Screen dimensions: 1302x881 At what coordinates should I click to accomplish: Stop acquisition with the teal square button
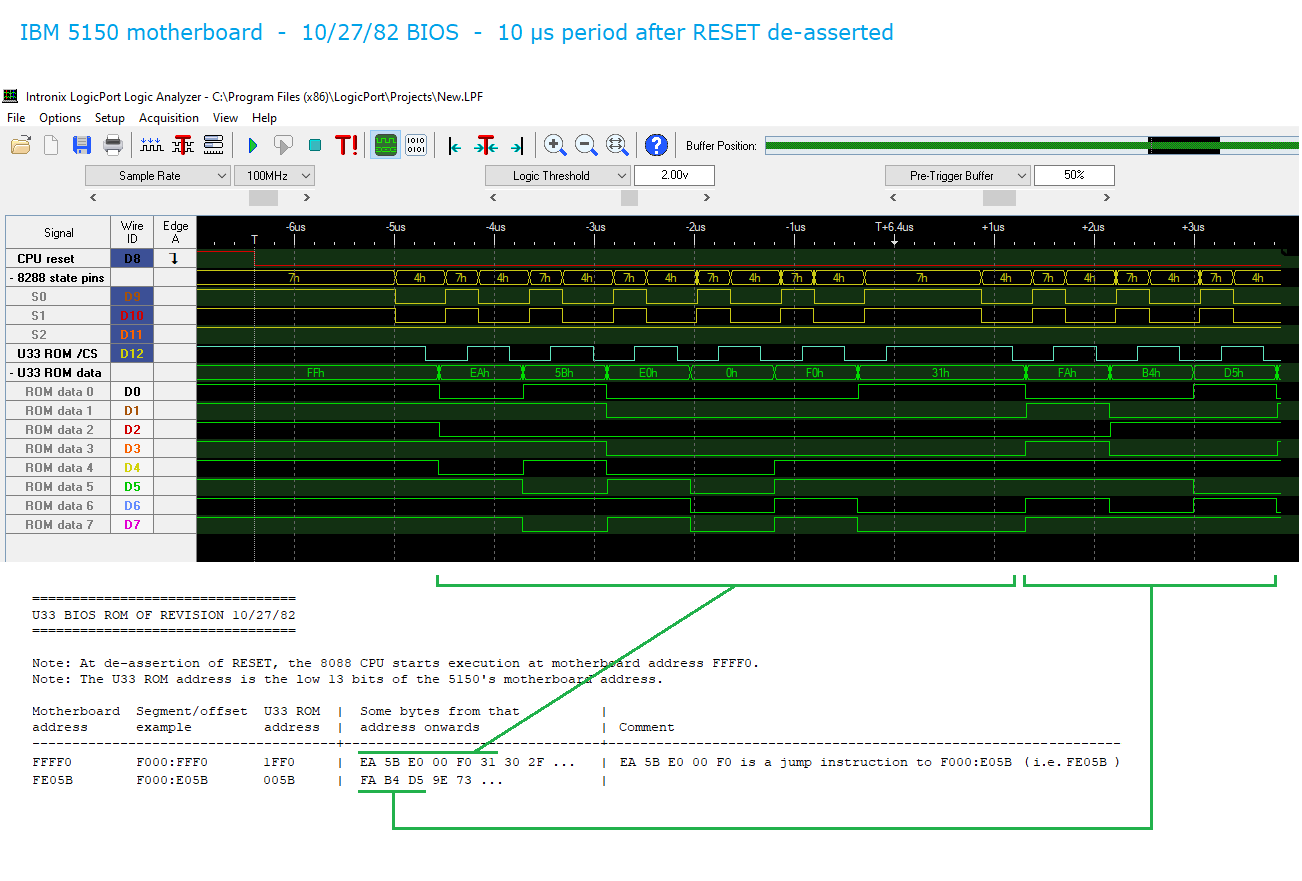pyautogui.click(x=314, y=146)
